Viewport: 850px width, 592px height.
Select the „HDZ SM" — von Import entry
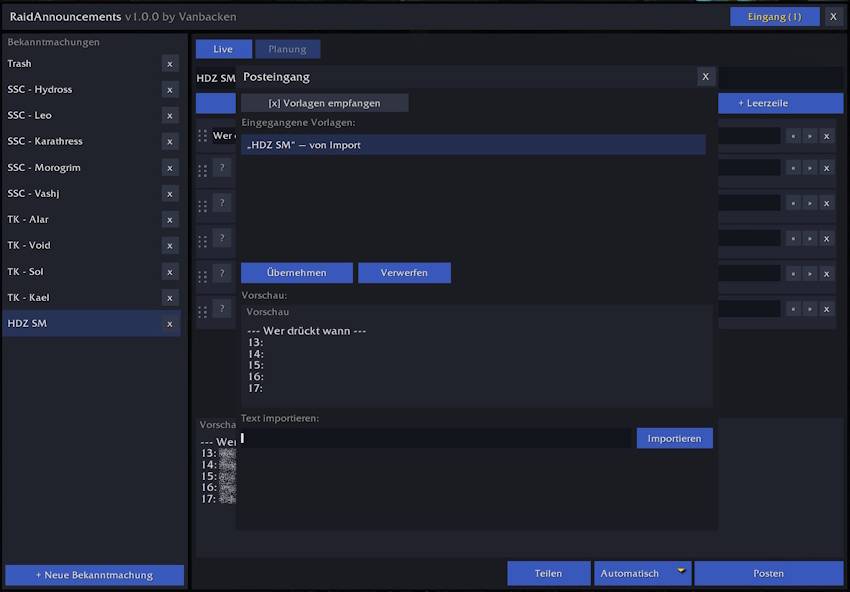[x=473, y=145]
